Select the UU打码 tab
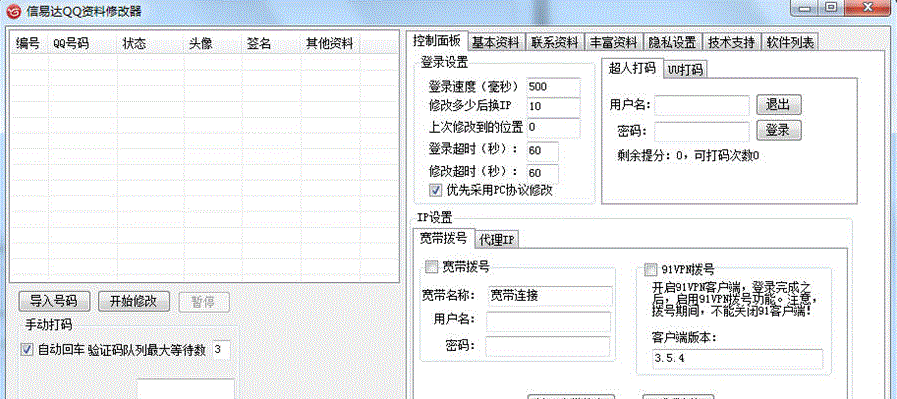Viewport: 897px width, 399px height. pyautogui.click(x=685, y=69)
